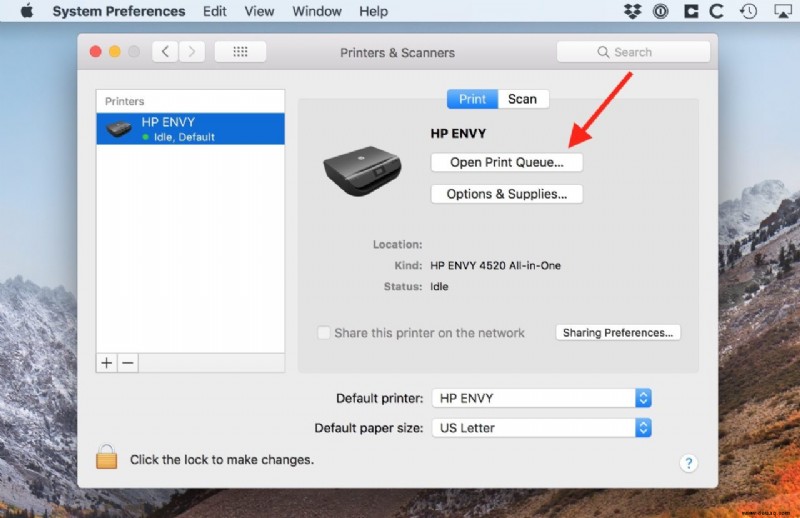Click the C-shaped menu bar icon
The width and height of the screenshot is (800, 518).
[717, 11]
